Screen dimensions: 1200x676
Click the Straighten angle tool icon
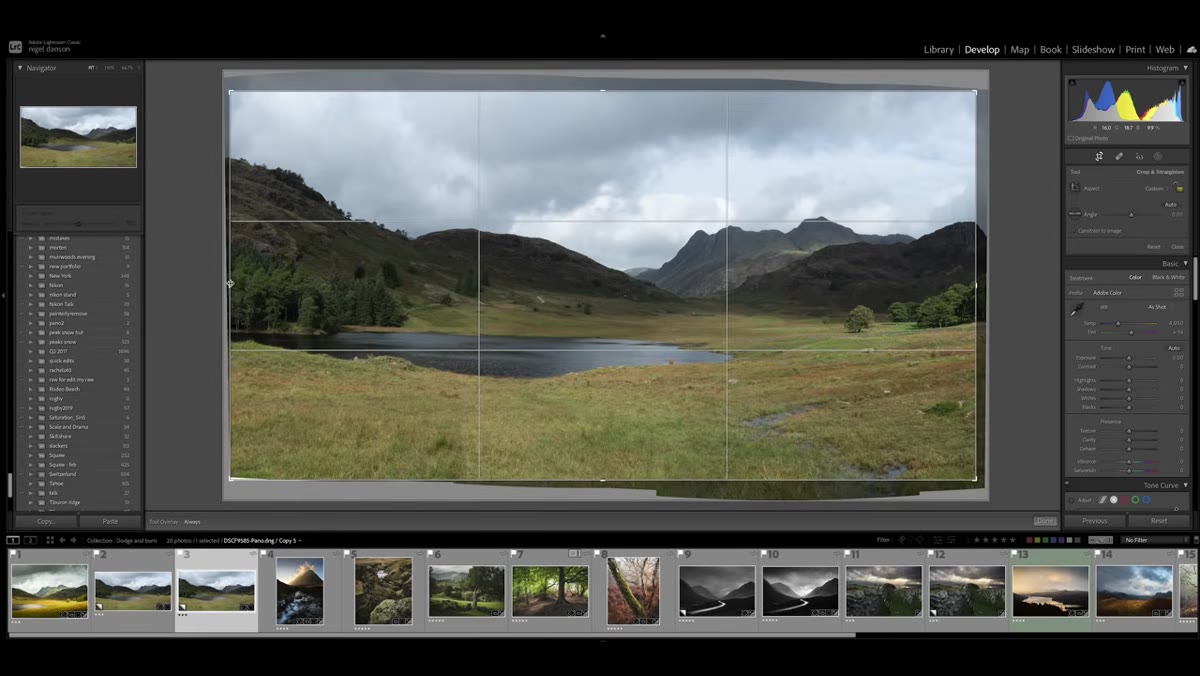click(x=1075, y=214)
